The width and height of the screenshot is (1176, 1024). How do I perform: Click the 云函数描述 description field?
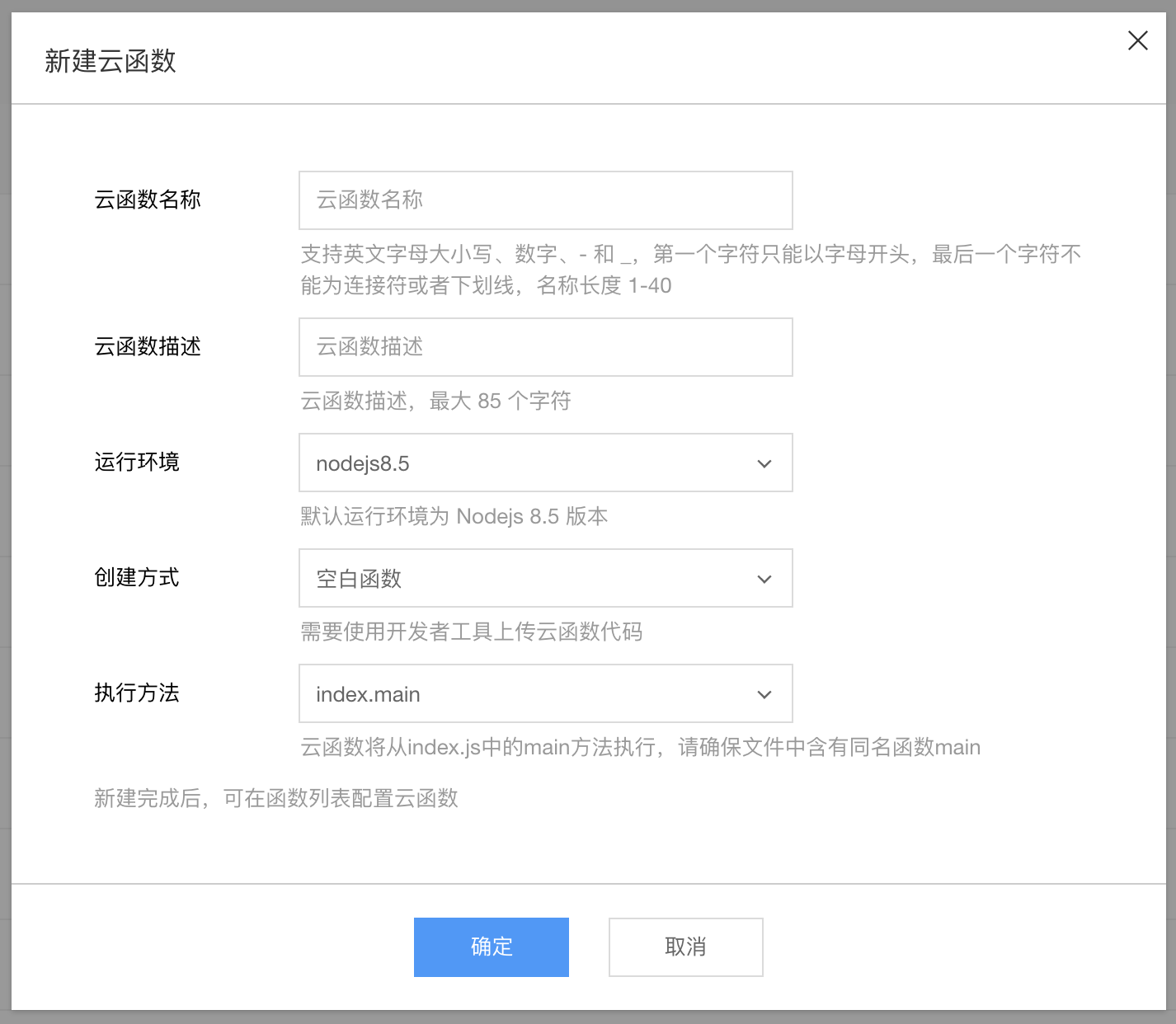[545, 347]
